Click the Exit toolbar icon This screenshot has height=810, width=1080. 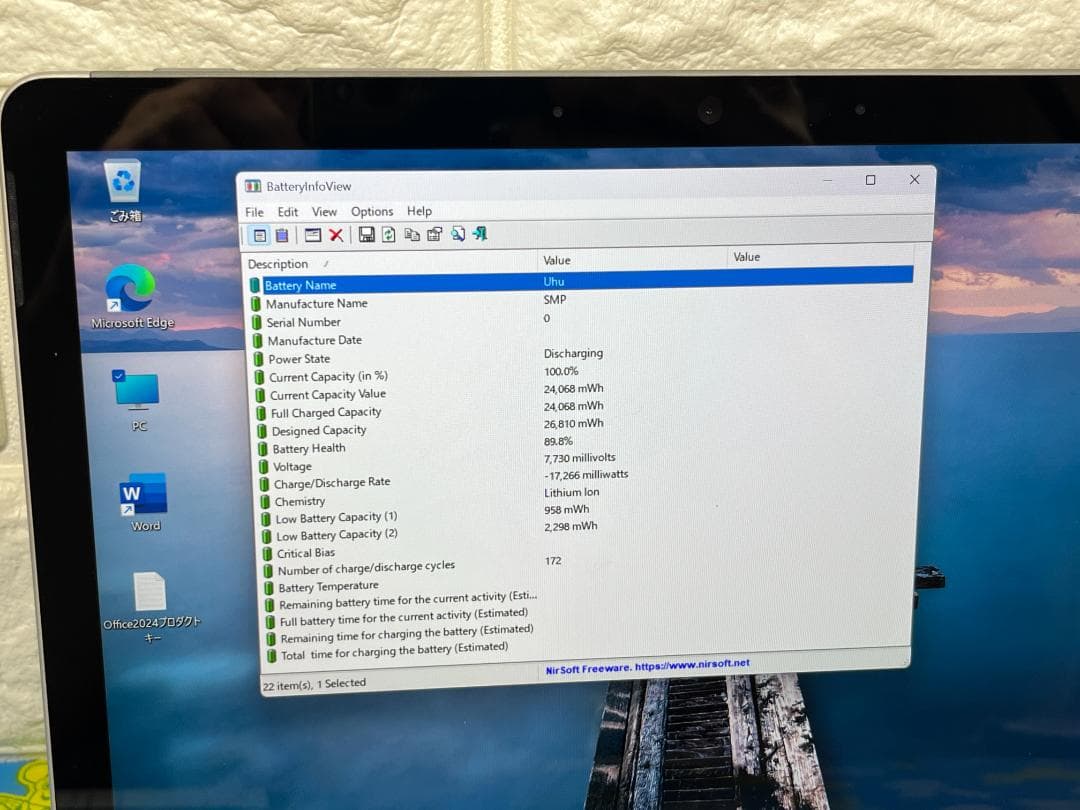(x=480, y=233)
